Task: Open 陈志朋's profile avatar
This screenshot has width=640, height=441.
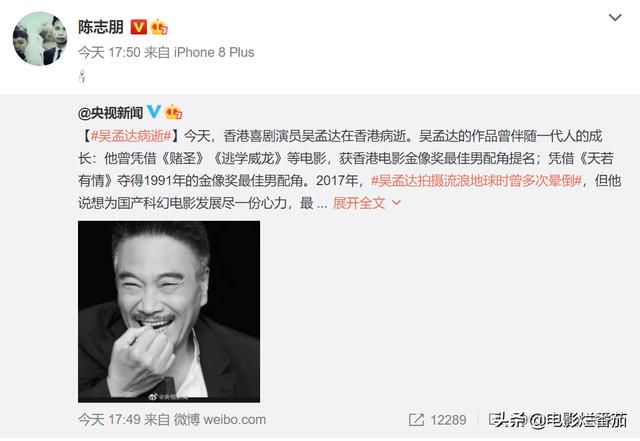Action: tap(40, 38)
